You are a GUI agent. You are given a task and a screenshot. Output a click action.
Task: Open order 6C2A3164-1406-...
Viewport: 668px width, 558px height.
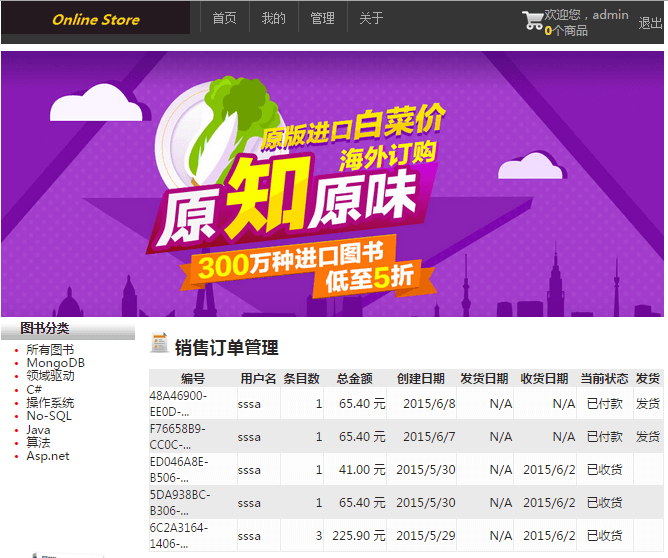pyautogui.click(x=179, y=535)
